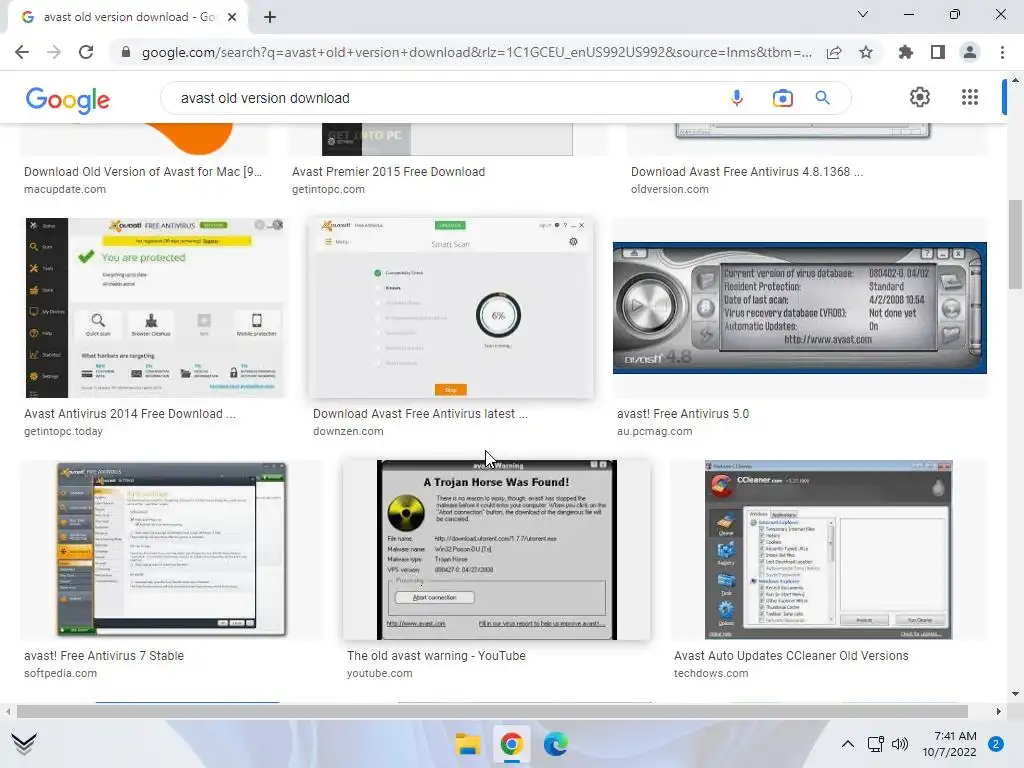
Task: Click downzen.com source text
Action: [348, 431]
